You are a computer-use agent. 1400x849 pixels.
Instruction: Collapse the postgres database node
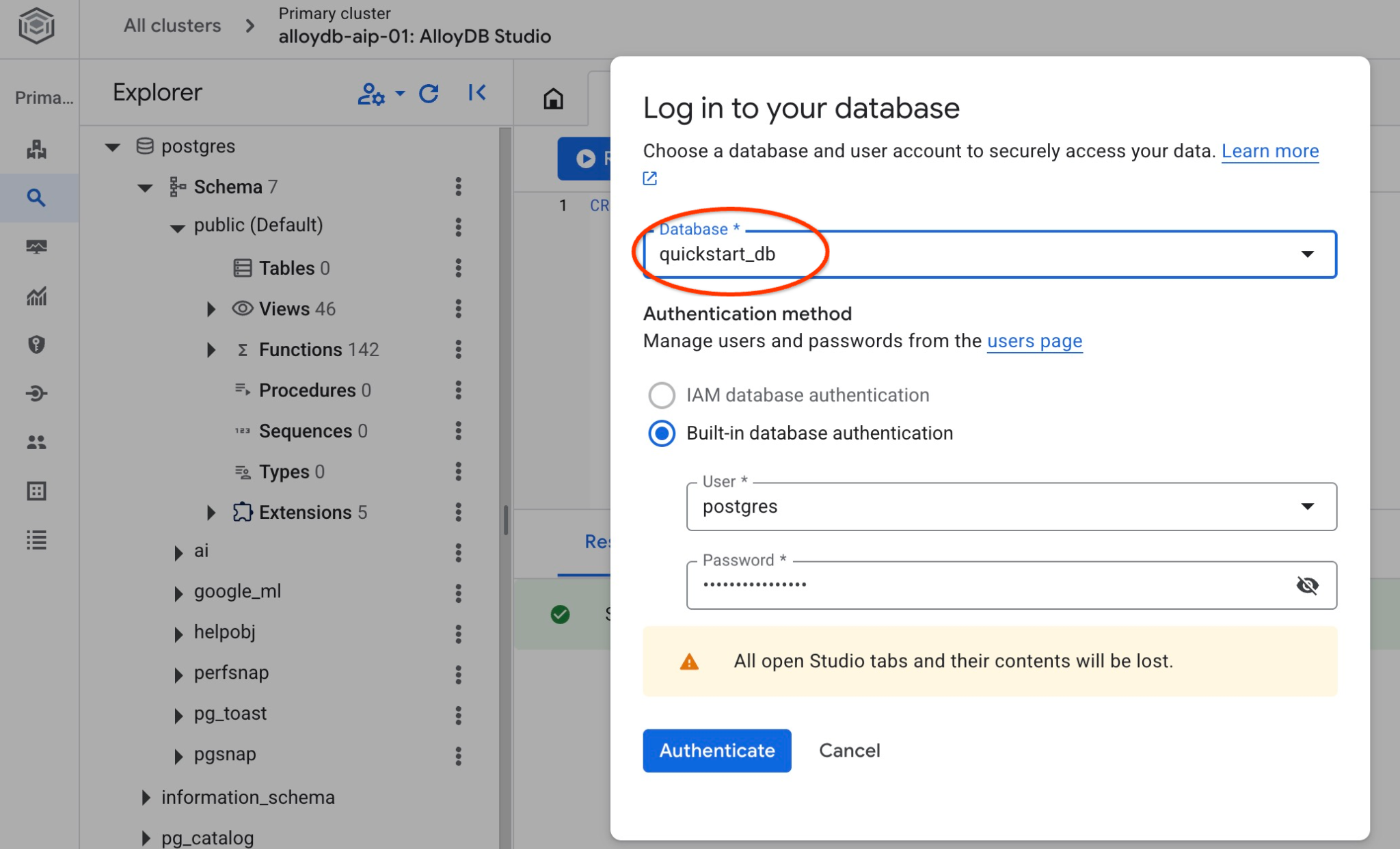pyautogui.click(x=113, y=147)
